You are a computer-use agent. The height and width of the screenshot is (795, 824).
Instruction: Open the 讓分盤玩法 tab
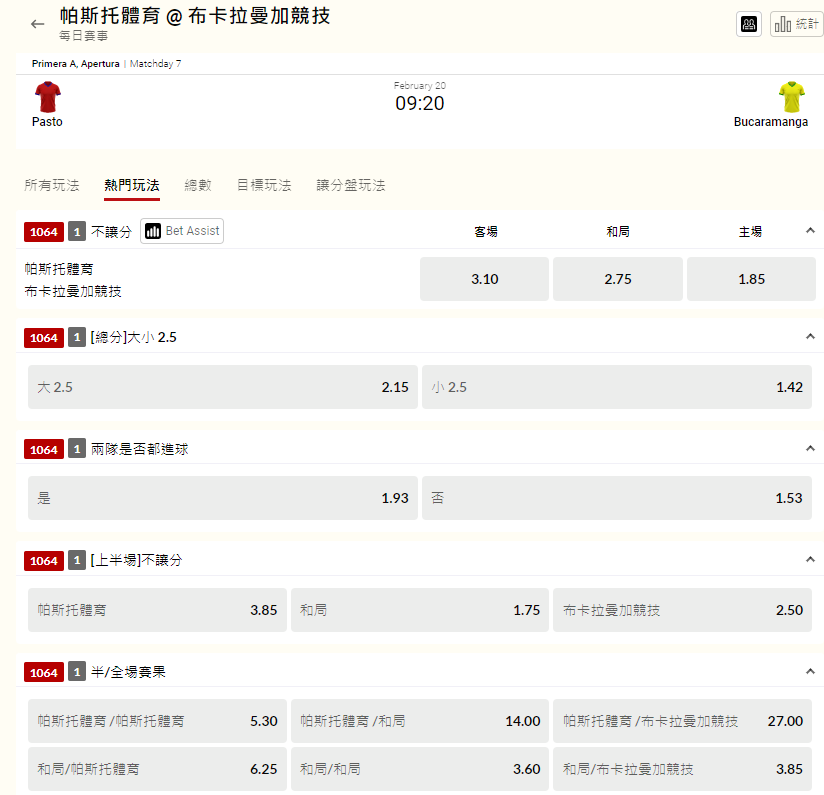(351, 185)
